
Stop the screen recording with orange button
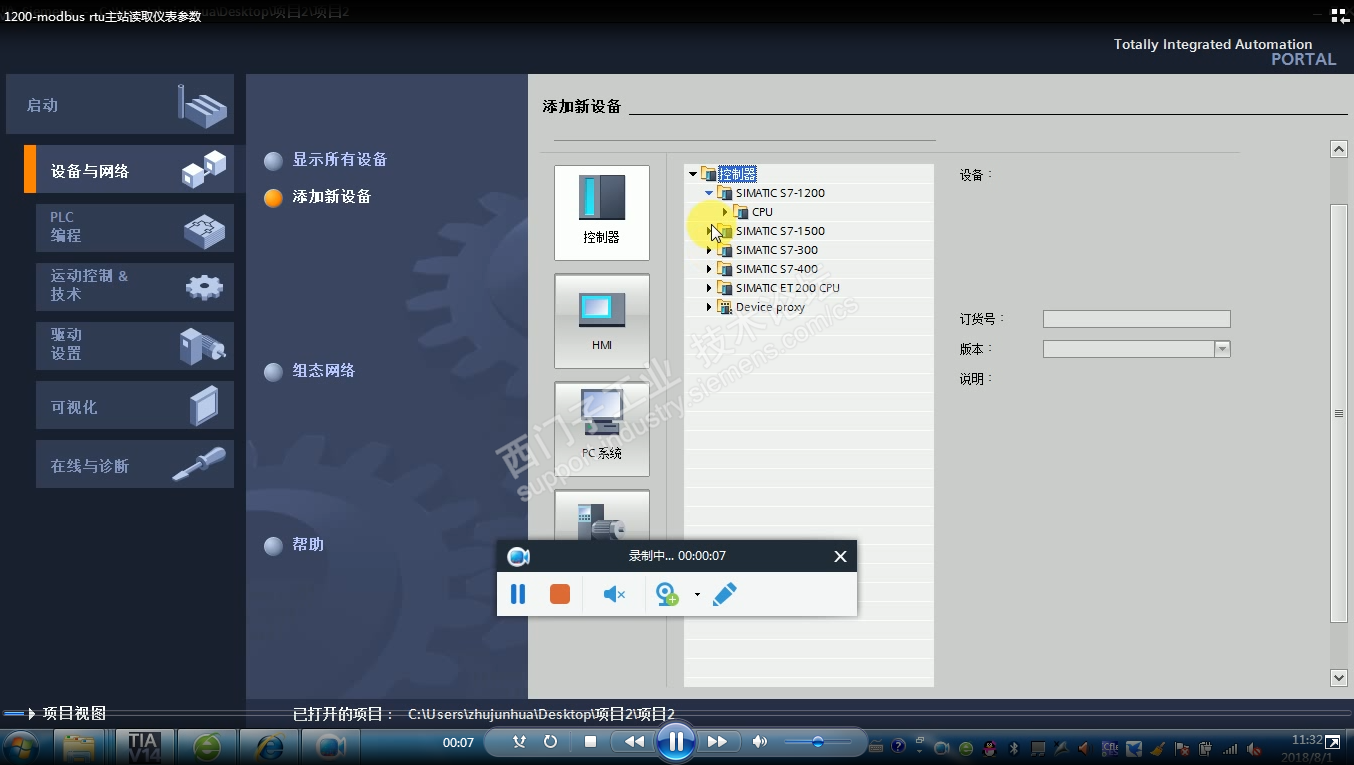(560, 594)
